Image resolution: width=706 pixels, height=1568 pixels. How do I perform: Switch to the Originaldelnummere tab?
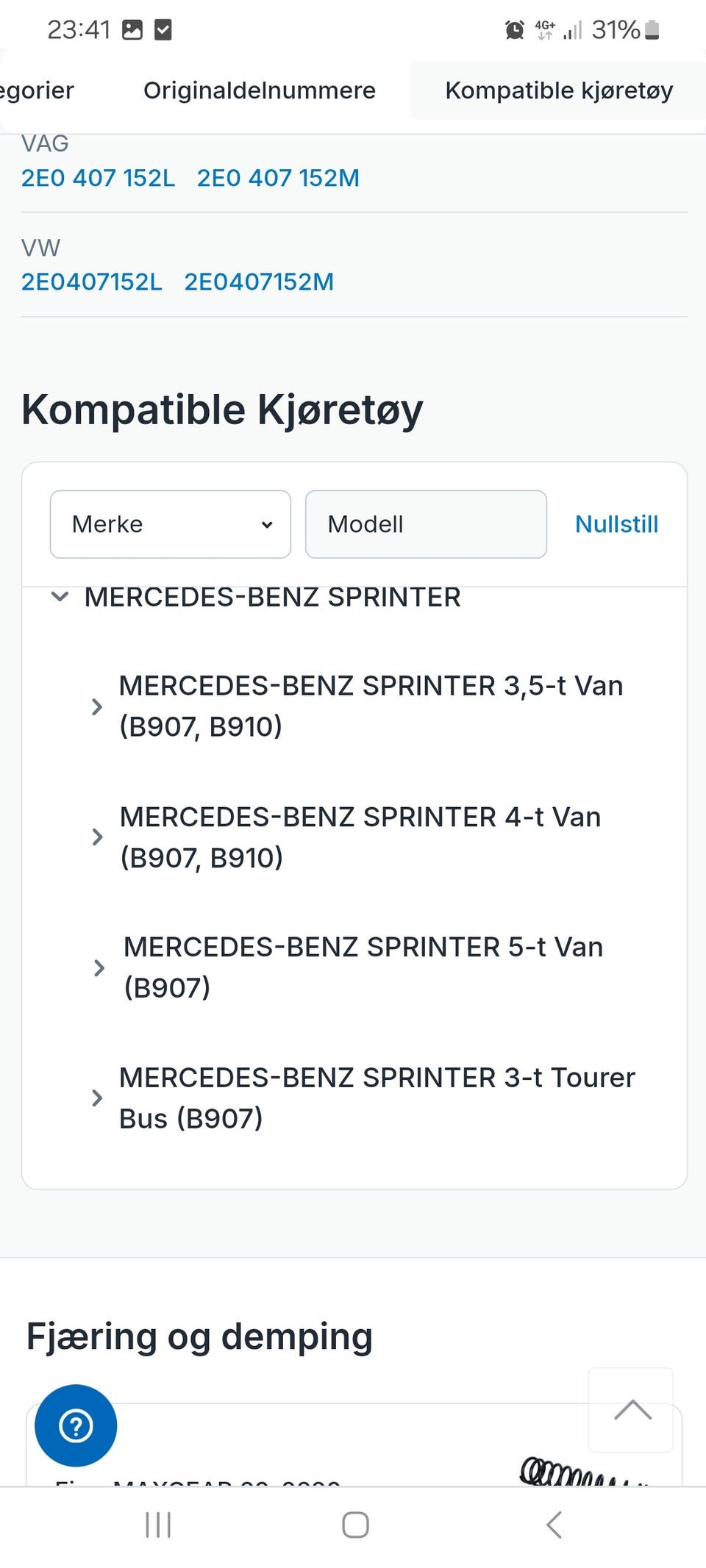[259, 90]
